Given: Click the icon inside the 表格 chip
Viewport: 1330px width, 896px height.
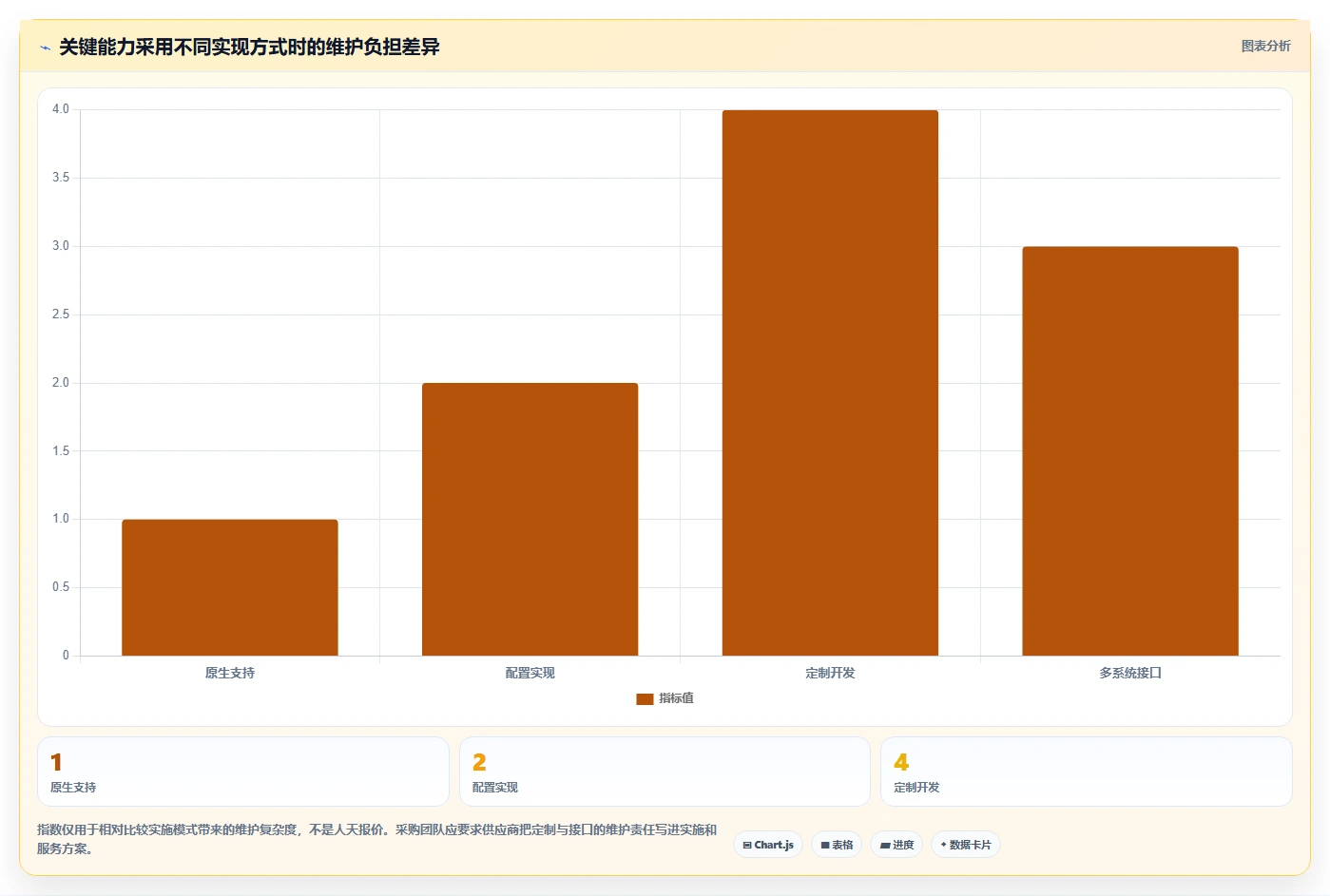Looking at the screenshot, I should [825, 845].
